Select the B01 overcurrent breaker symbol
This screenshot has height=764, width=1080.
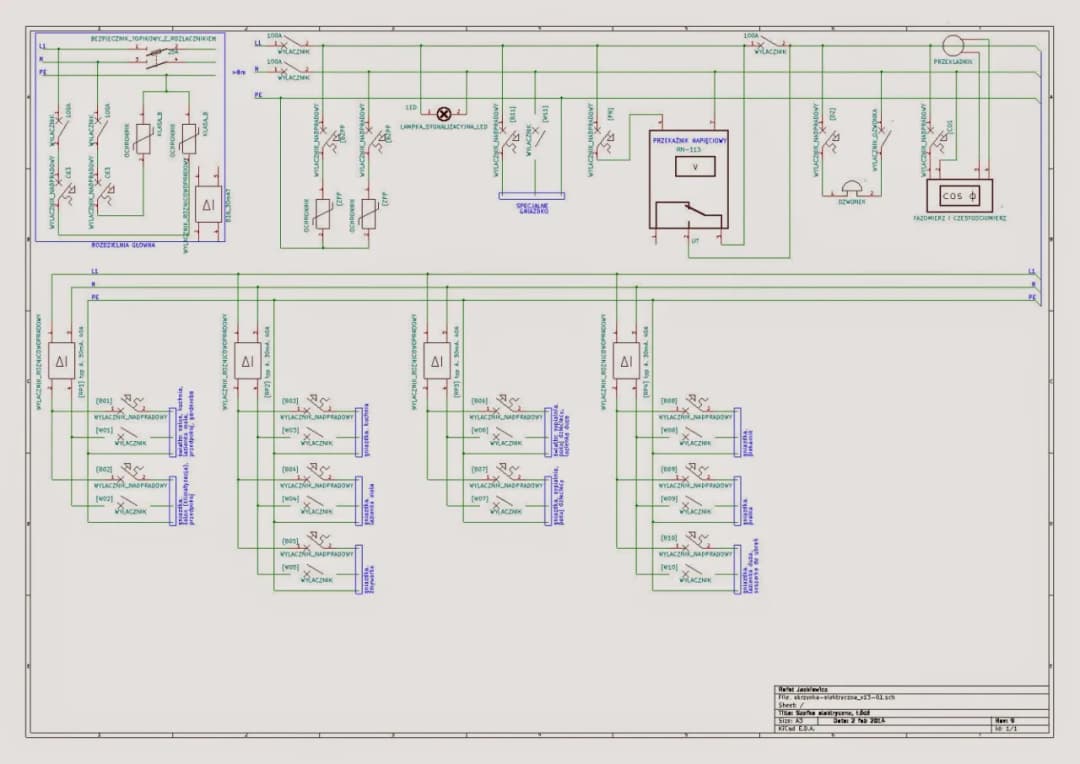pos(128,404)
